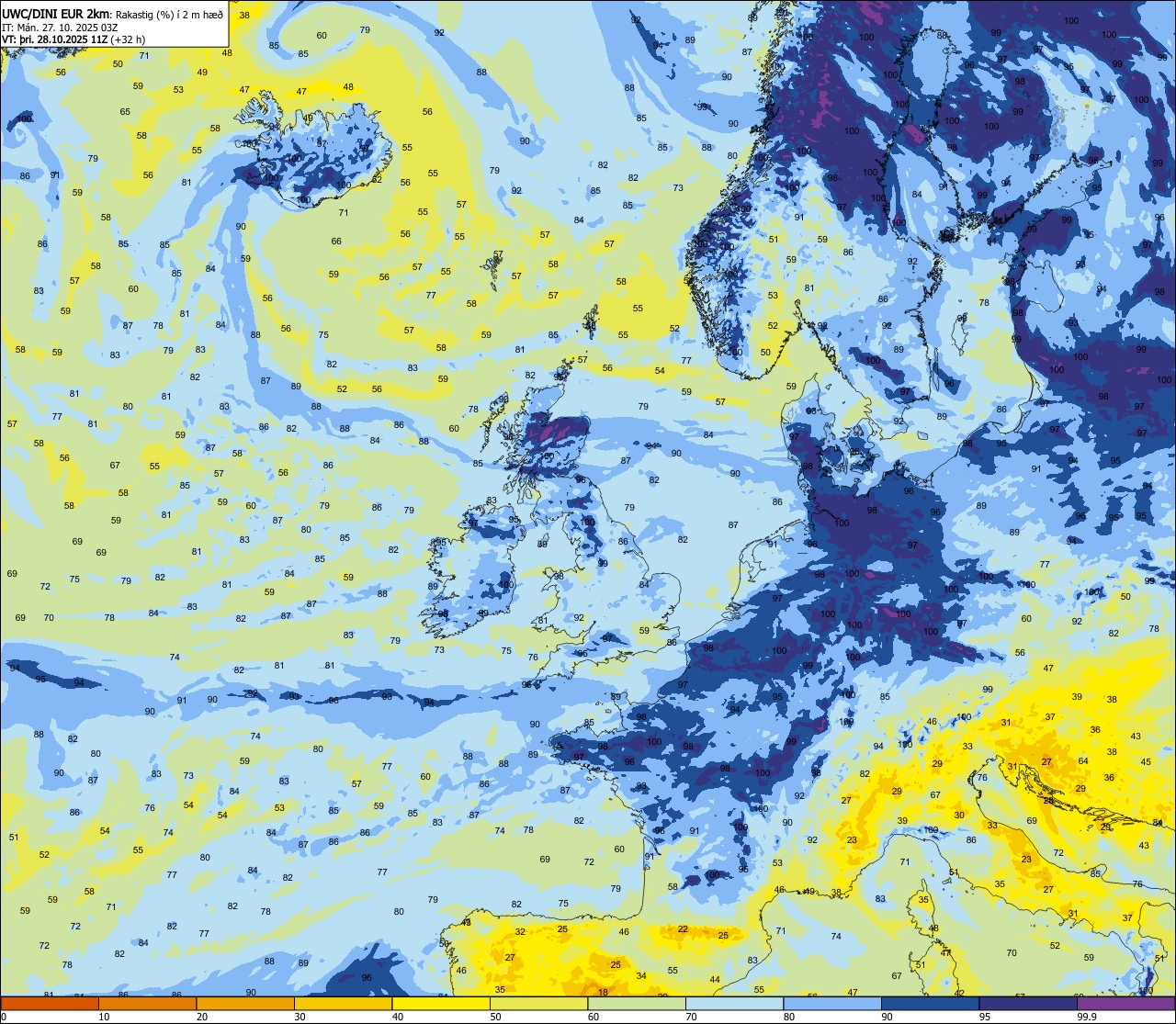This screenshot has height=1024, width=1176.
Task: Click the 10–20 % orange legend swatch
Action: pyautogui.click(x=147, y=1004)
